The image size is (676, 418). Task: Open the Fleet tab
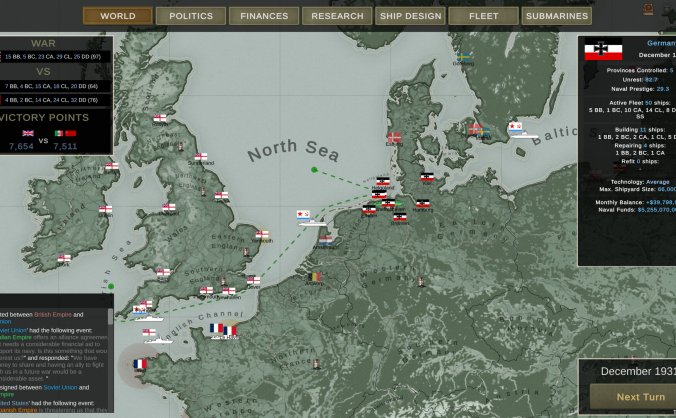[482, 16]
